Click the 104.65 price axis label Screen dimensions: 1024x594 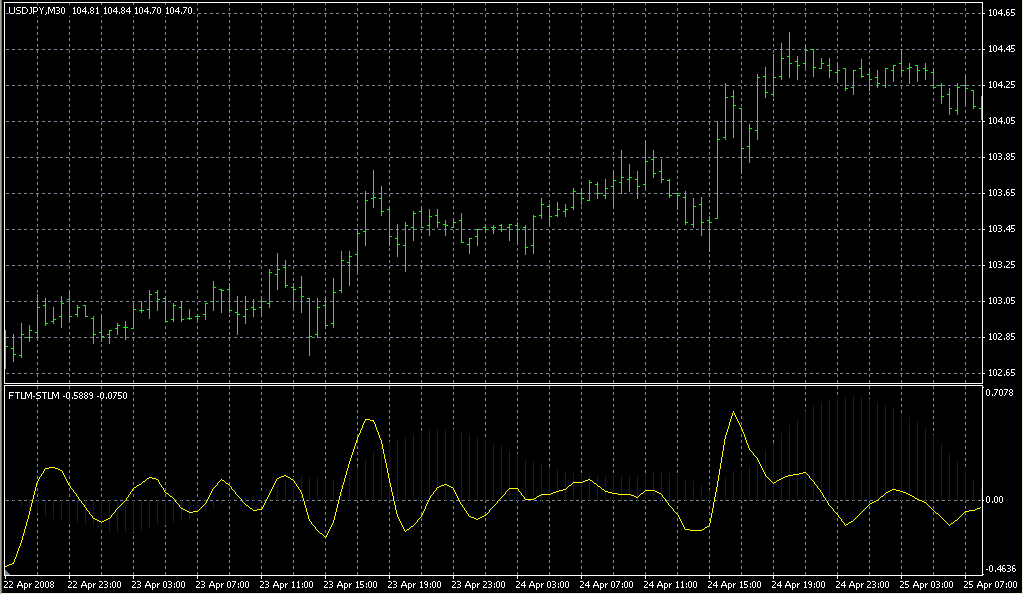(x=1002, y=13)
